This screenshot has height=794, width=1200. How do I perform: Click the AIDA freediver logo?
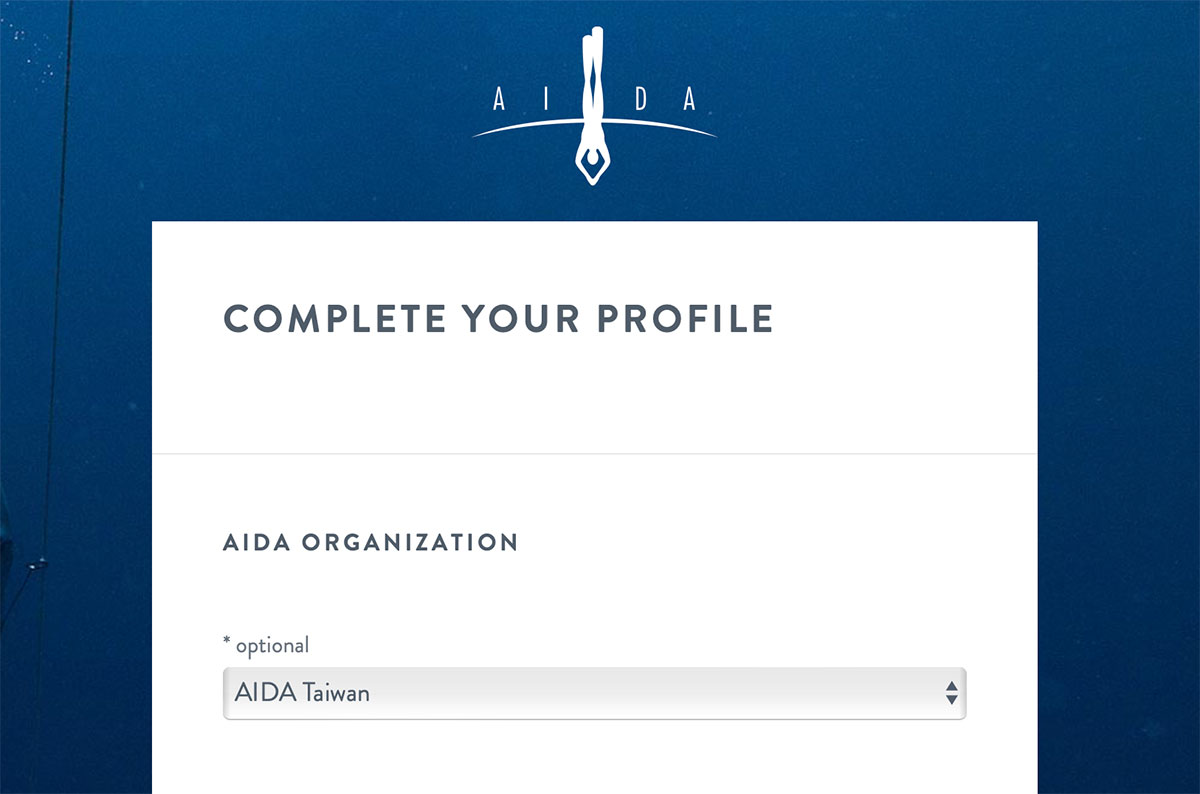pos(594,106)
